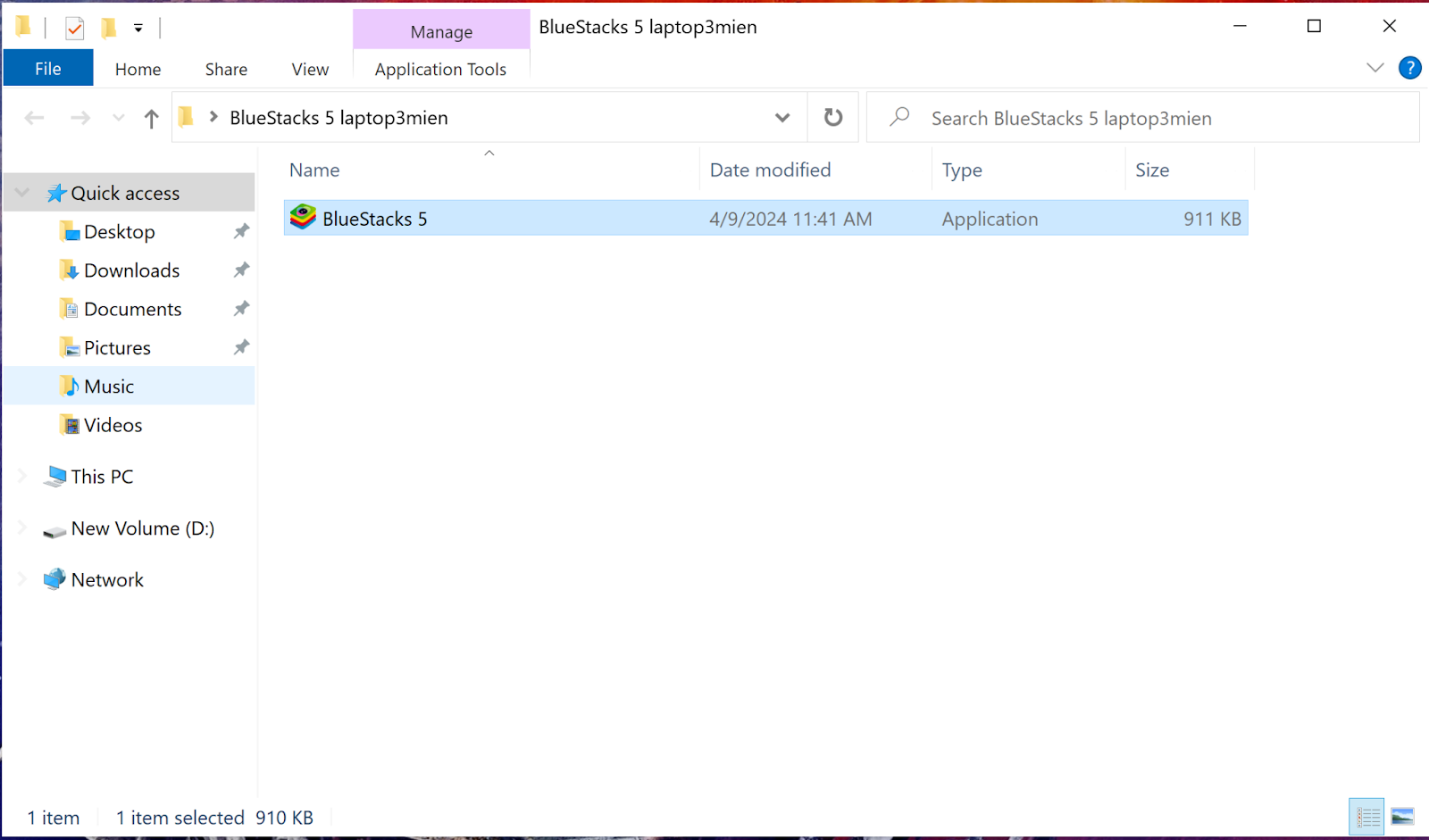Open the Help question mark button
This screenshot has width=1429, height=840.
(1409, 68)
